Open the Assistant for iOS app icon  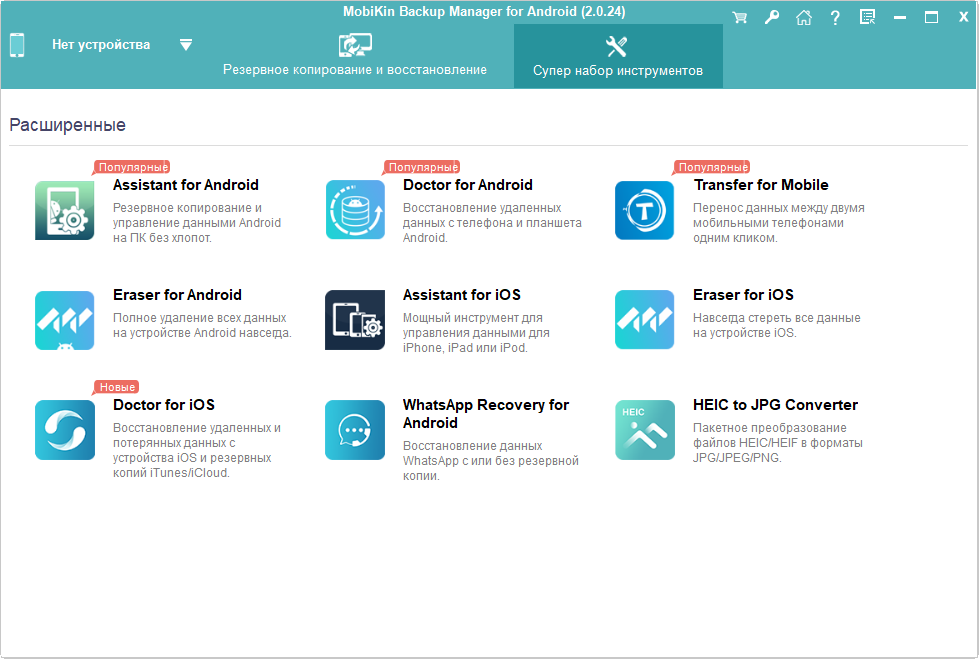pyautogui.click(x=355, y=320)
